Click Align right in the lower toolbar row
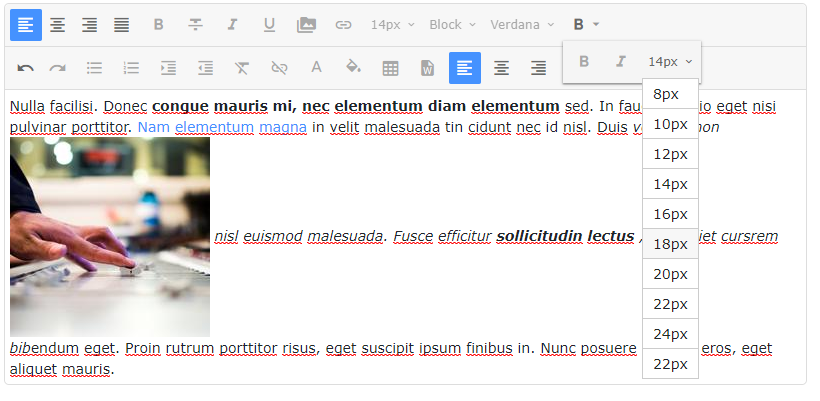Screen dimensions: 820x401 (x=539, y=68)
